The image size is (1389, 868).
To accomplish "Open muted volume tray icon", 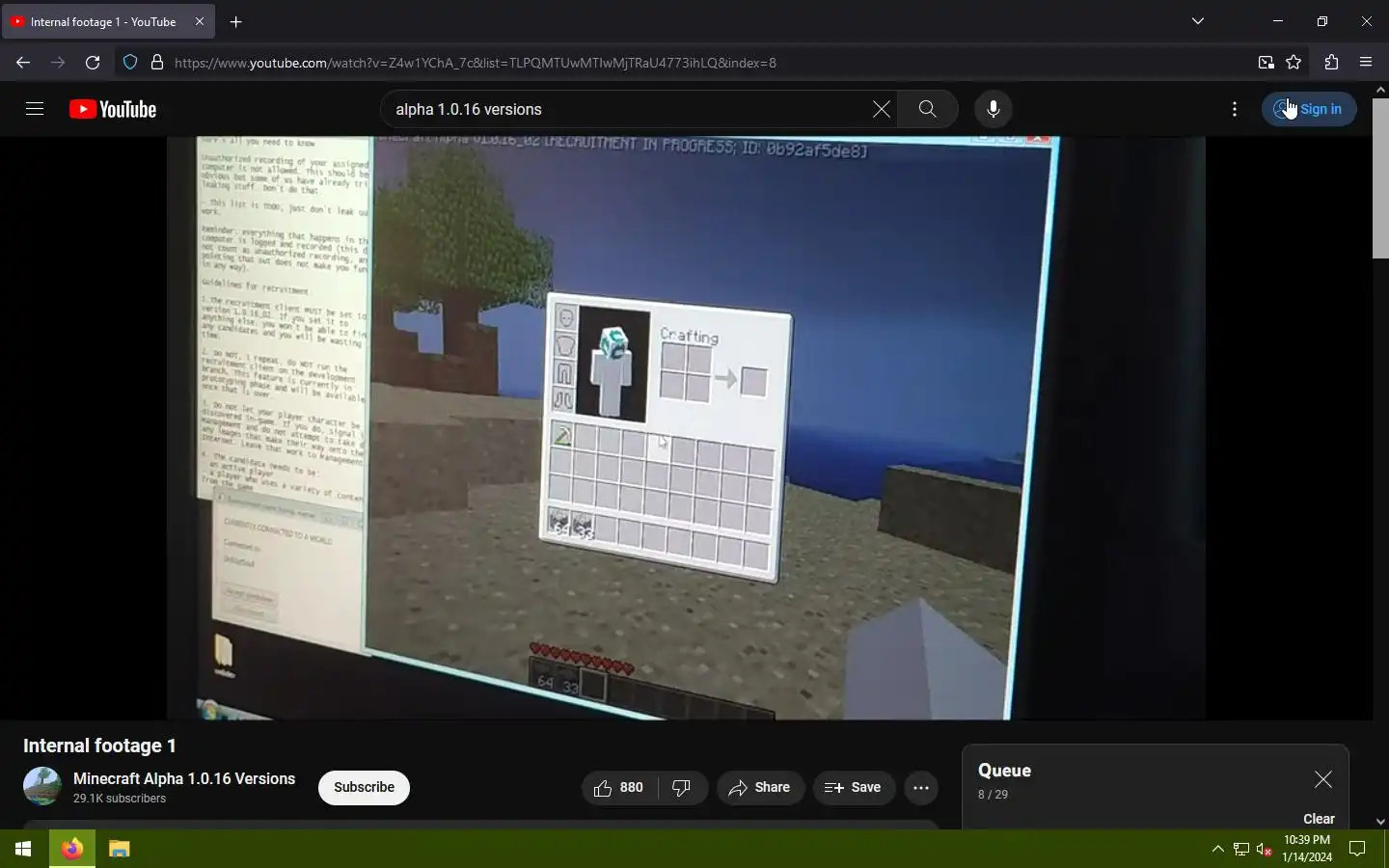I will 1265,849.
